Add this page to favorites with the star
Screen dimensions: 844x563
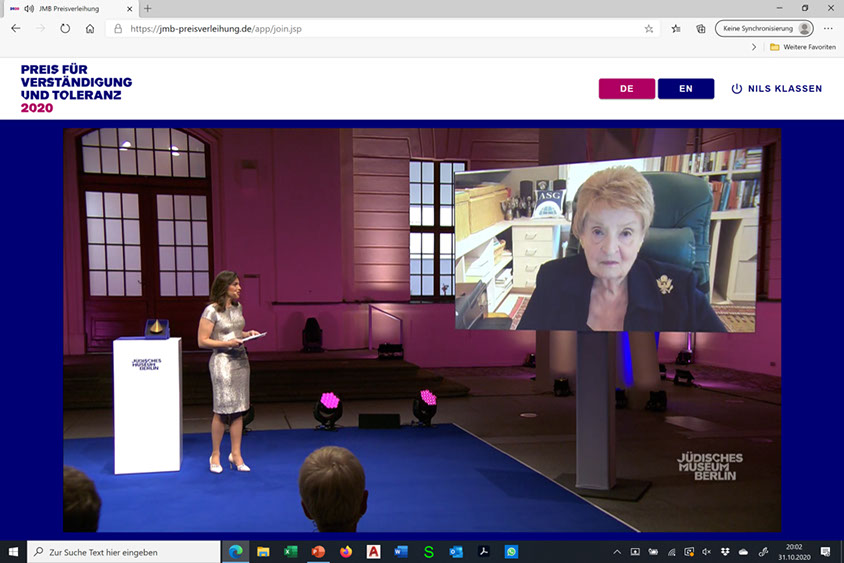coord(649,29)
